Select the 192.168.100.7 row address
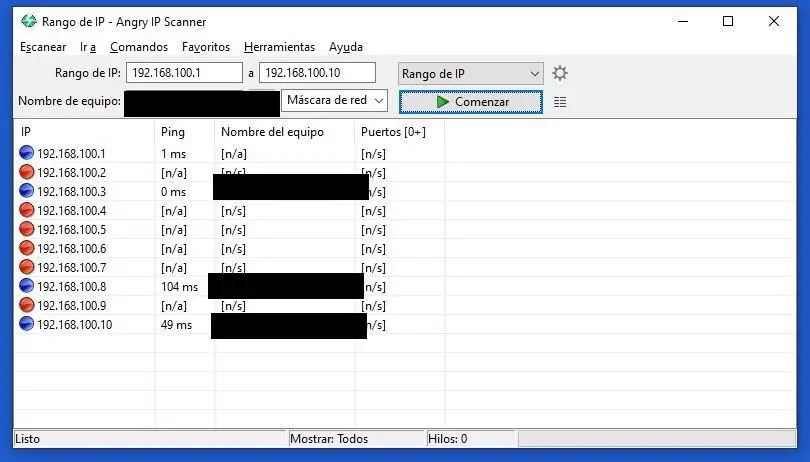 pos(71,268)
